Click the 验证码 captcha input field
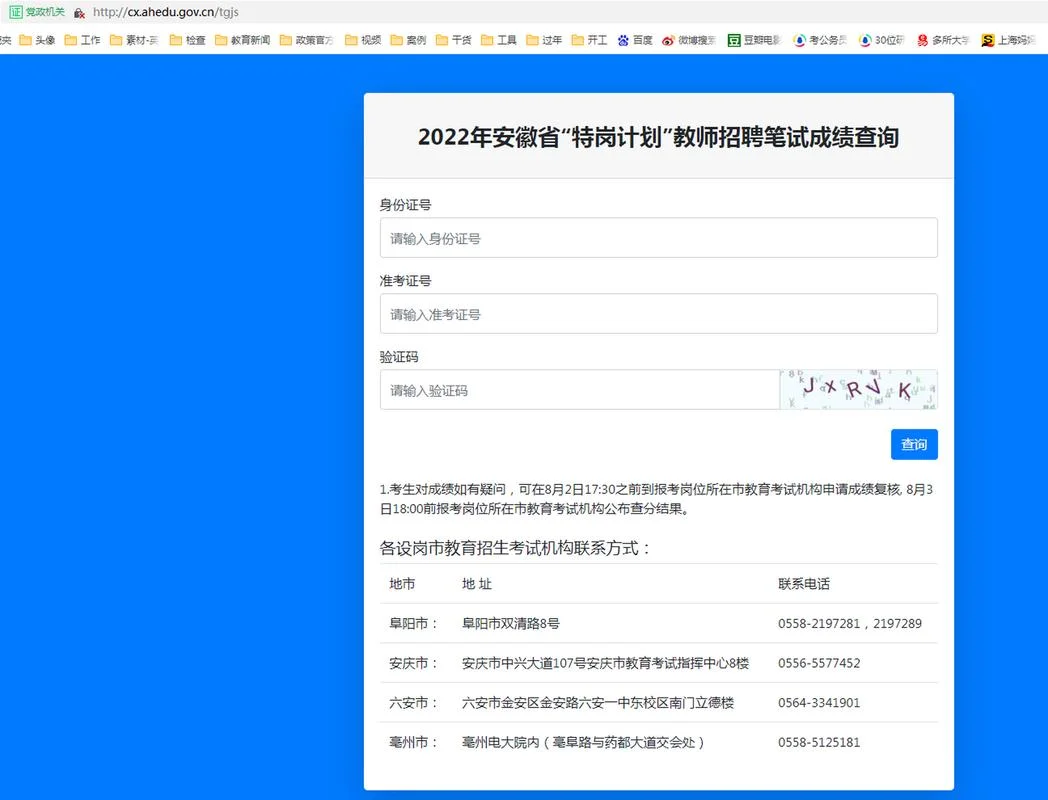This screenshot has height=800, width=1048. click(x=579, y=390)
